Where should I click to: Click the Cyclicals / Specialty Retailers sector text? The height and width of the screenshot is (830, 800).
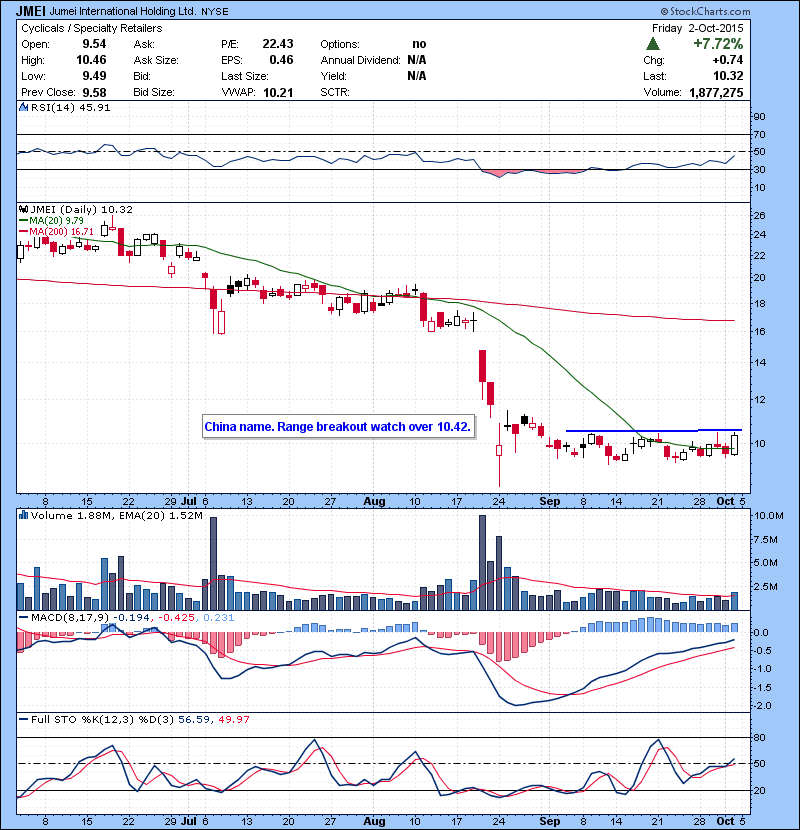point(92,28)
